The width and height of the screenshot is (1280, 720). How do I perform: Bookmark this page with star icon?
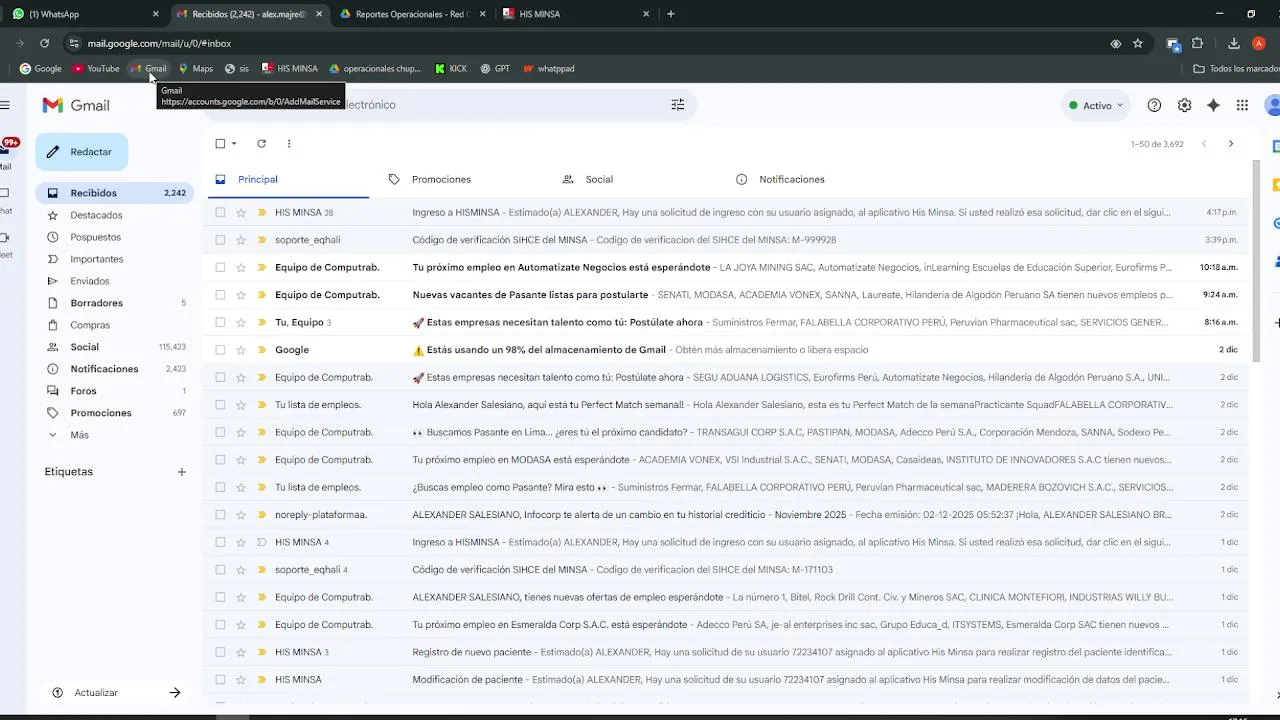tap(1138, 43)
